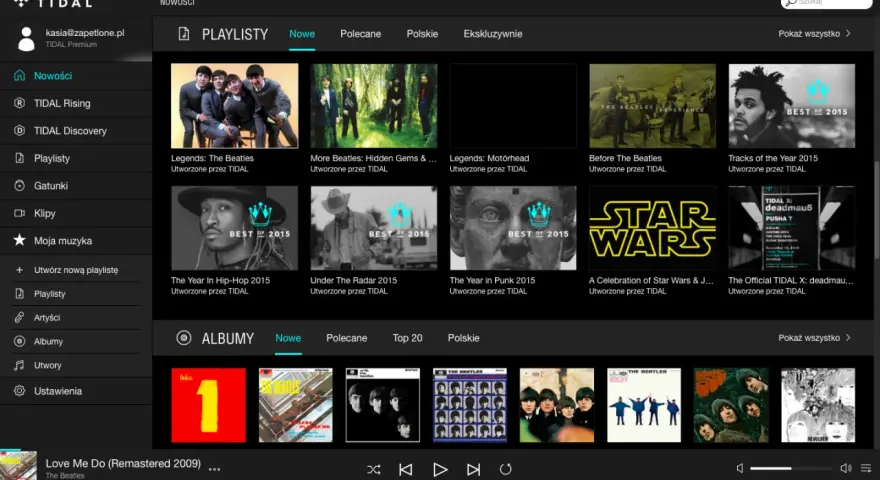The image size is (880, 480).
Task: Open Legends: Motörhead playlist cover
Action: [513, 106]
